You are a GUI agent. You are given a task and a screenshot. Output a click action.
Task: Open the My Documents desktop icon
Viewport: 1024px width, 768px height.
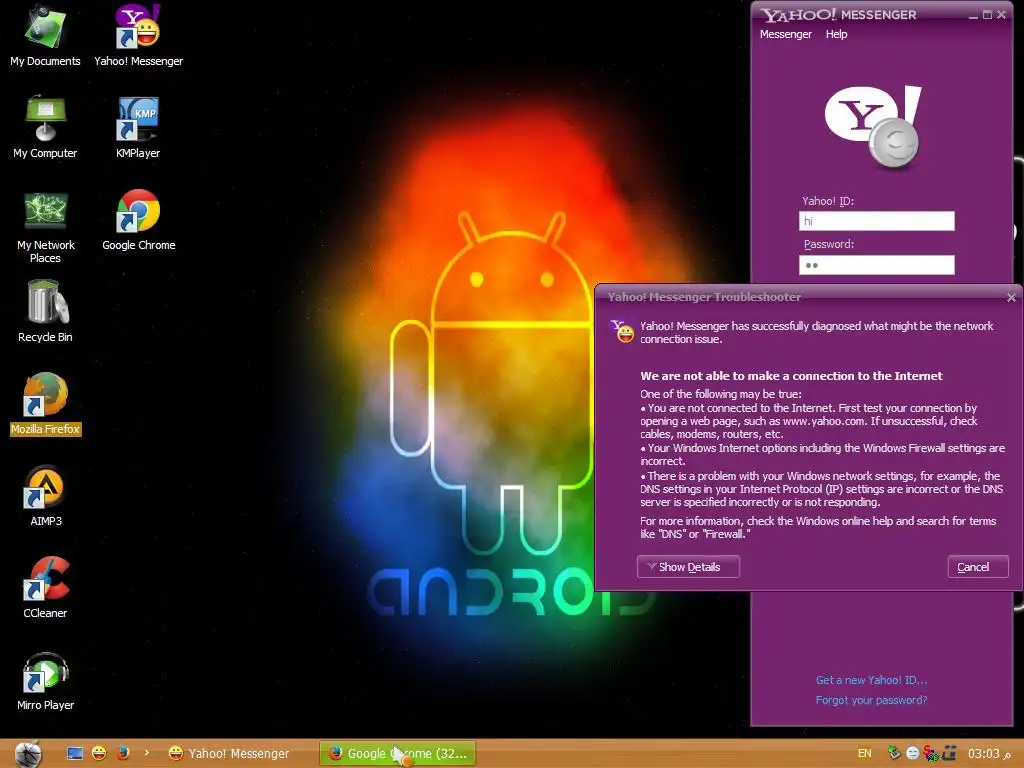(x=45, y=36)
